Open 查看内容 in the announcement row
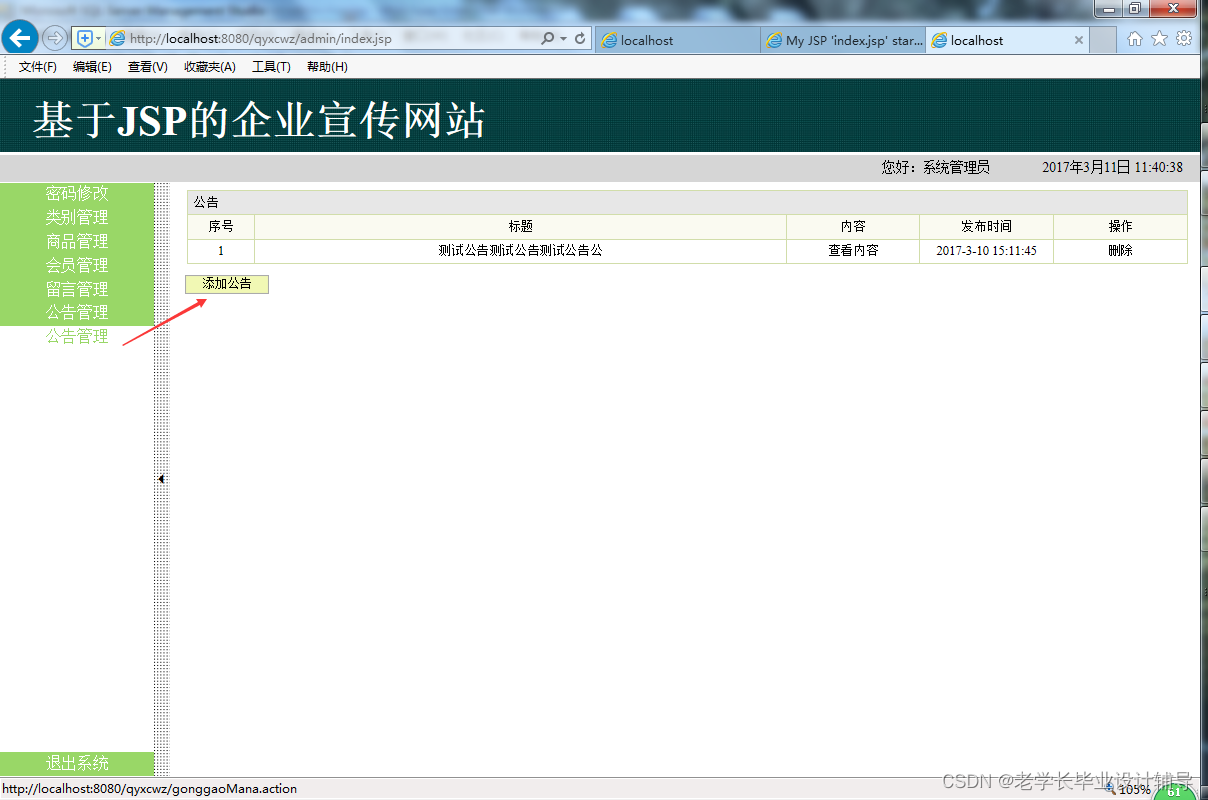This screenshot has height=800, width=1208. [x=852, y=250]
